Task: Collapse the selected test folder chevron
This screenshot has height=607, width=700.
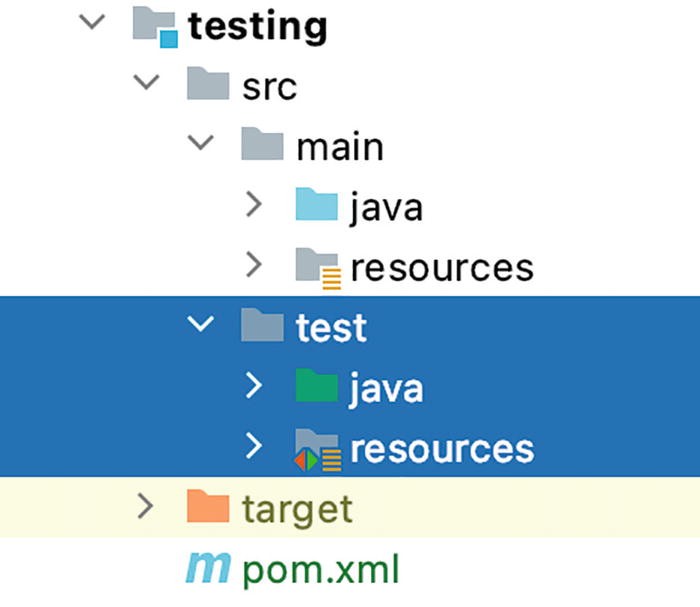Action: pos(200,324)
